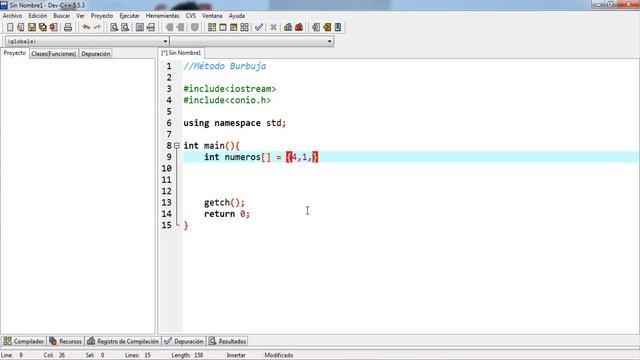Open the Resultados bottom tab
This screenshot has width=640, height=360.
click(228, 341)
